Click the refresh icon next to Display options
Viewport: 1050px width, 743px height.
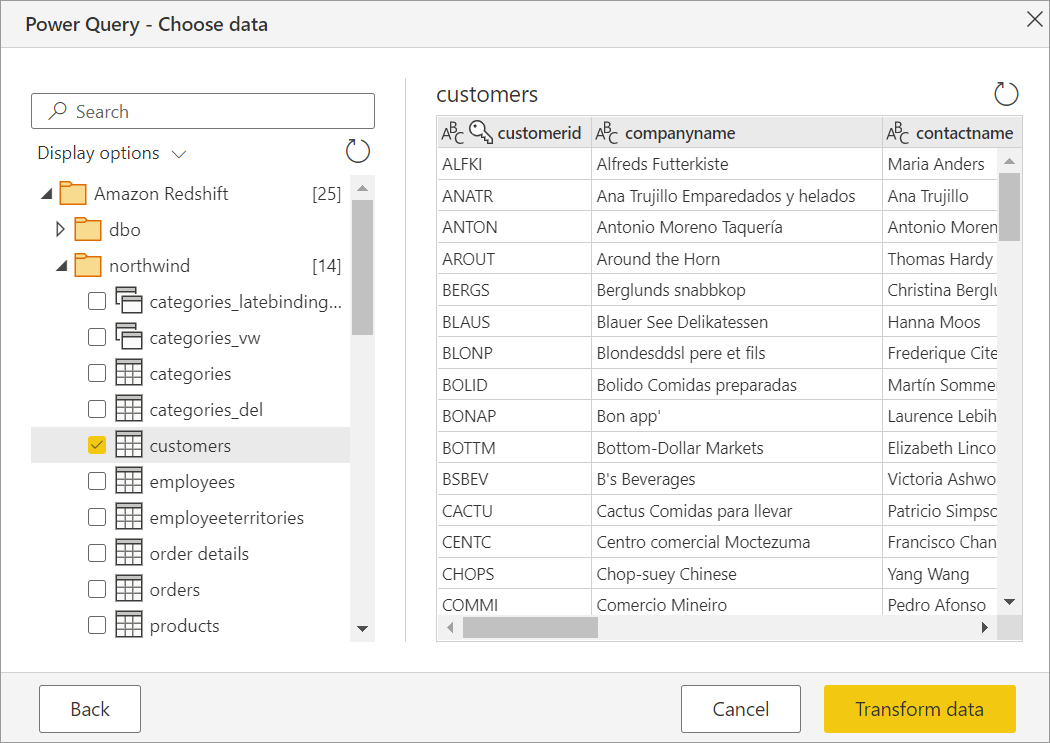[357, 151]
